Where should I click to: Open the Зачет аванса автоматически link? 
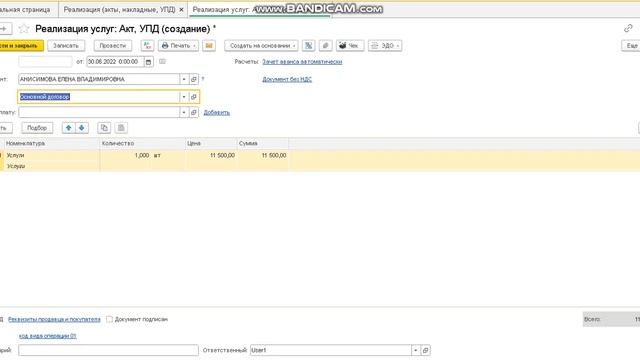302,62
